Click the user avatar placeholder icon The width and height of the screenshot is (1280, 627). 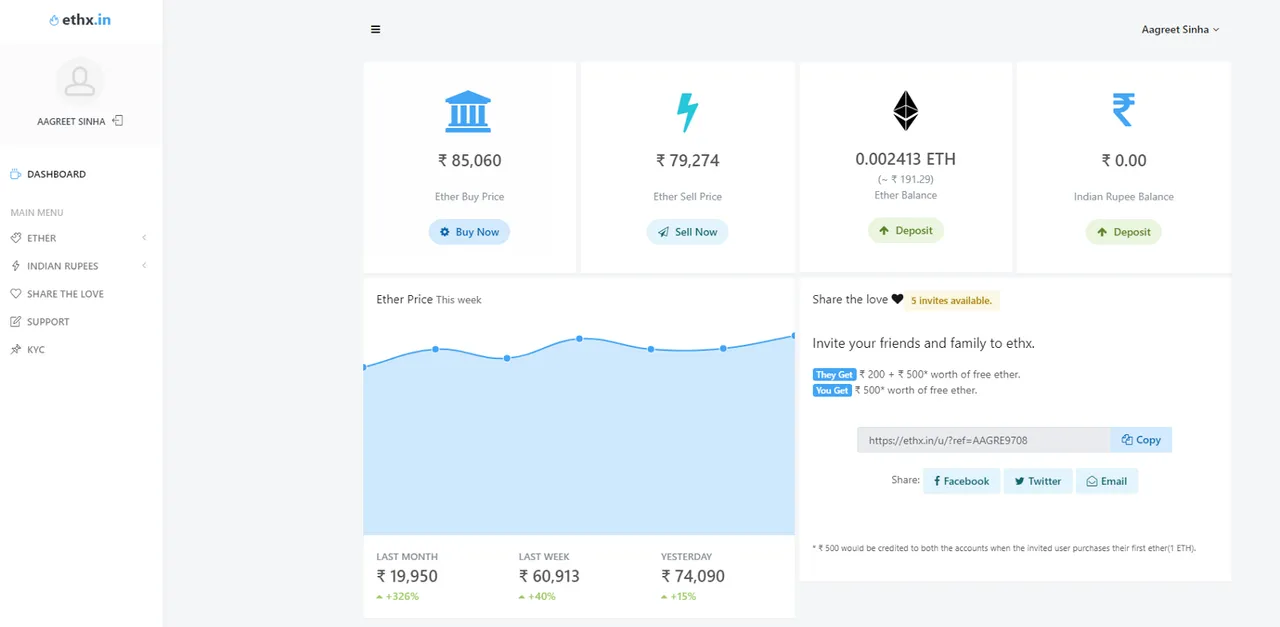point(79,82)
